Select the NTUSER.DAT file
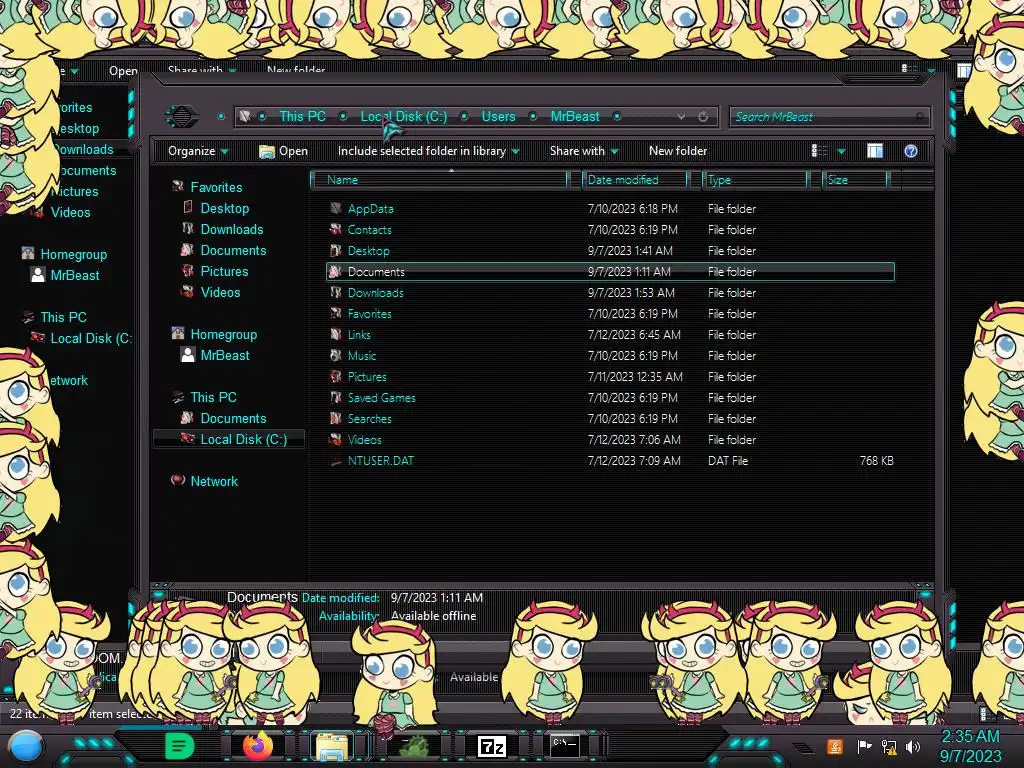Viewport: 1024px width, 768px height. click(380, 461)
